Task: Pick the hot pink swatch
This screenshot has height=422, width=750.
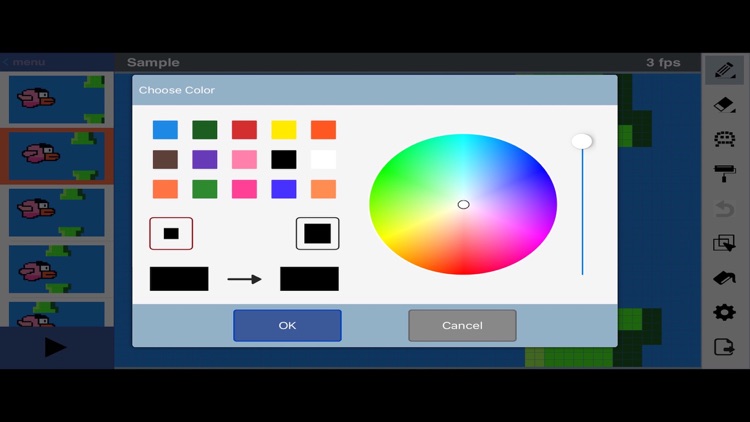Action: click(244, 189)
